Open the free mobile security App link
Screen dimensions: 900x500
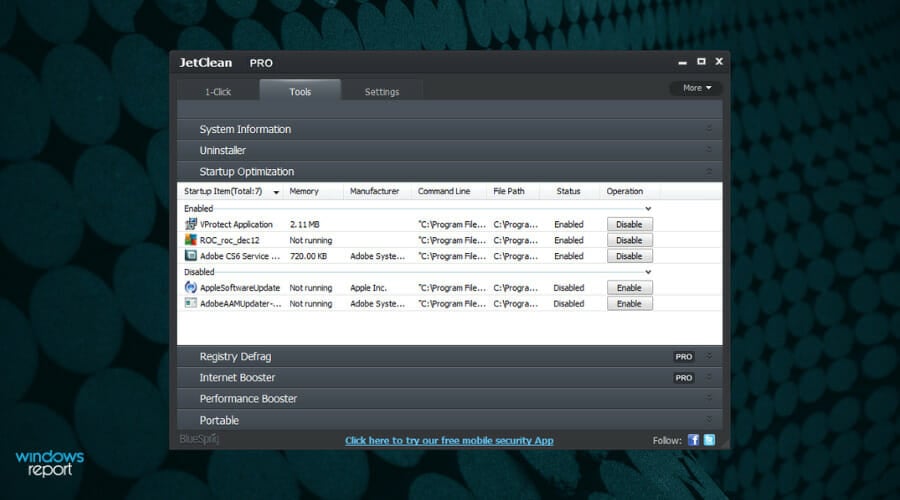point(449,440)
